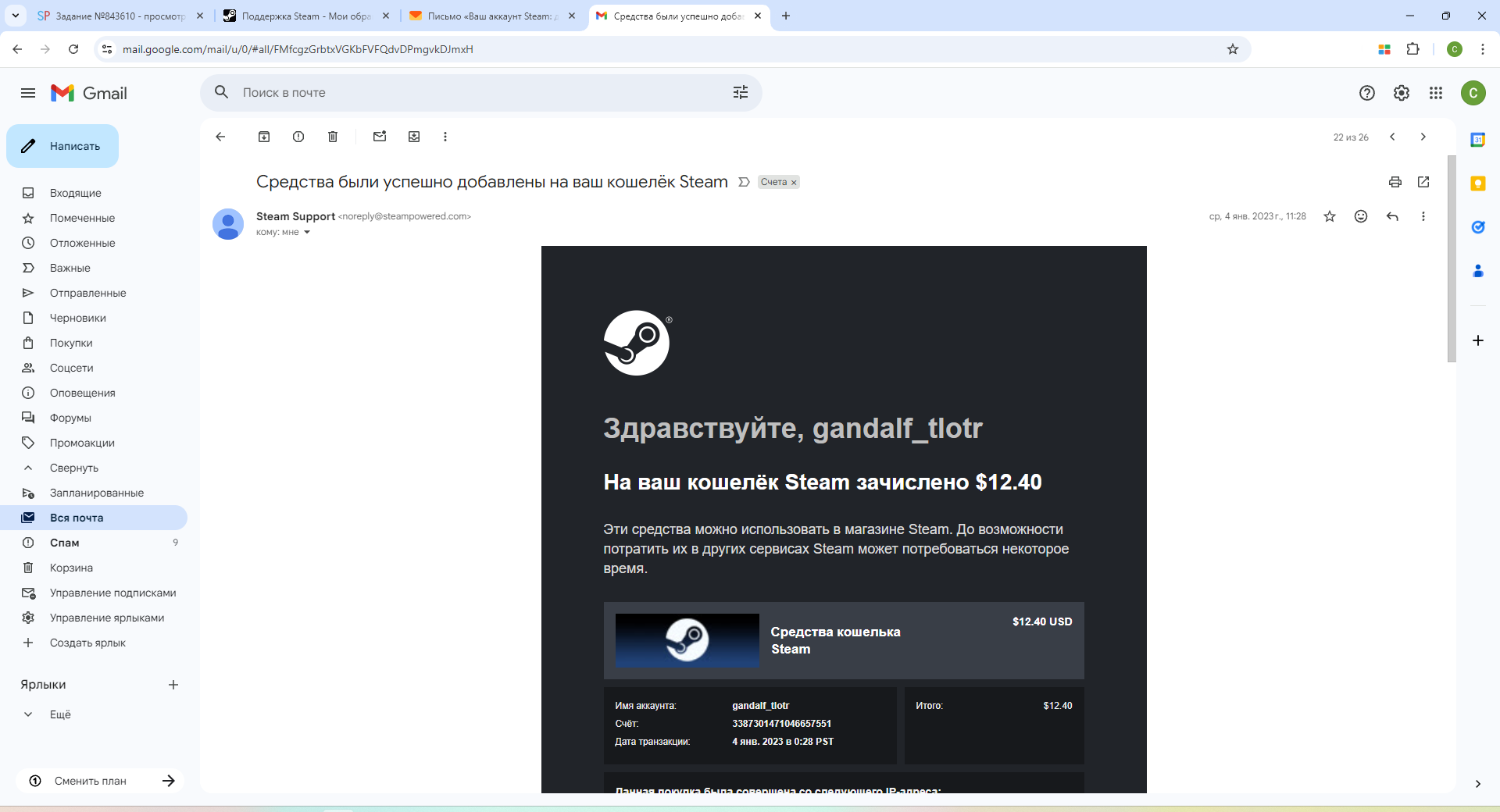Open Google Calendar side panel
Viewport: 1500px width, 812px height.
pos(1477,140)
